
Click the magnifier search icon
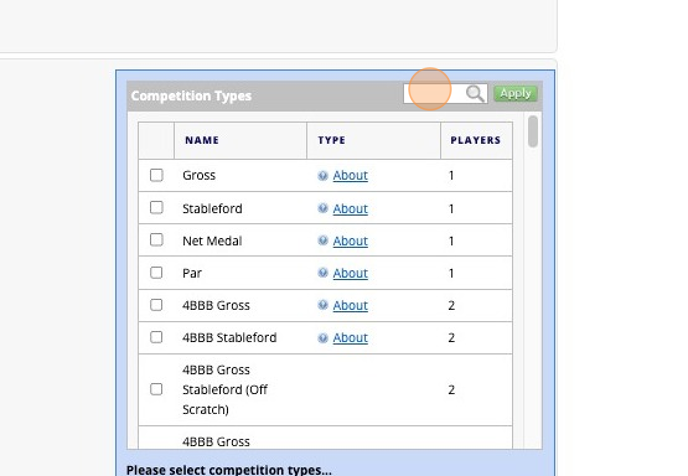(x=475, y=93)
